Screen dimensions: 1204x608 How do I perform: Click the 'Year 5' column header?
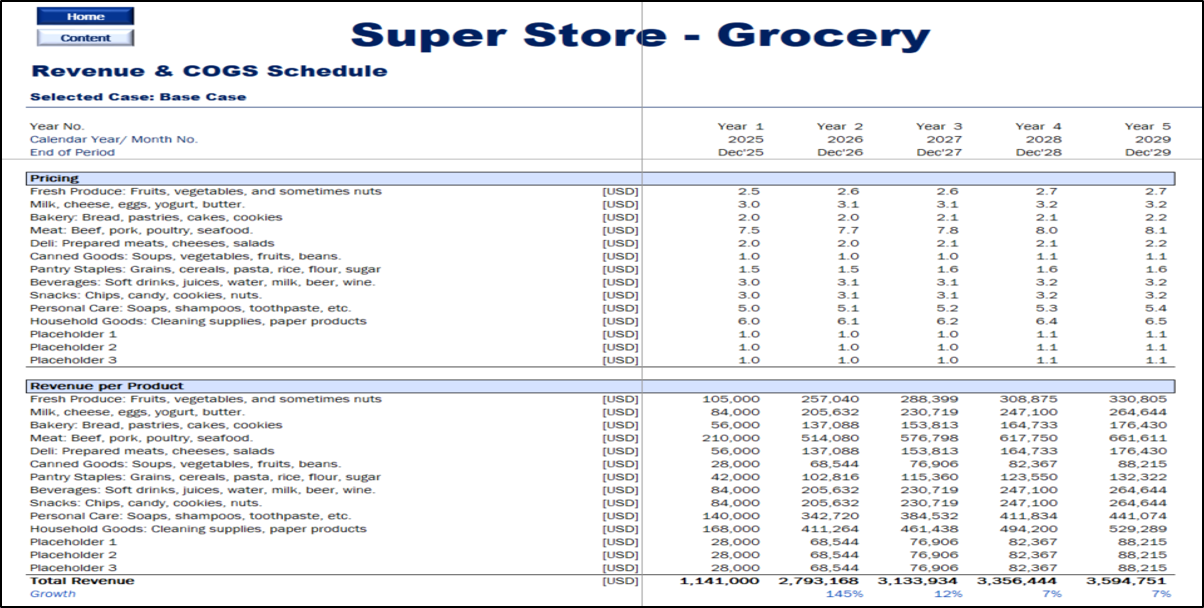[1147, 126]
